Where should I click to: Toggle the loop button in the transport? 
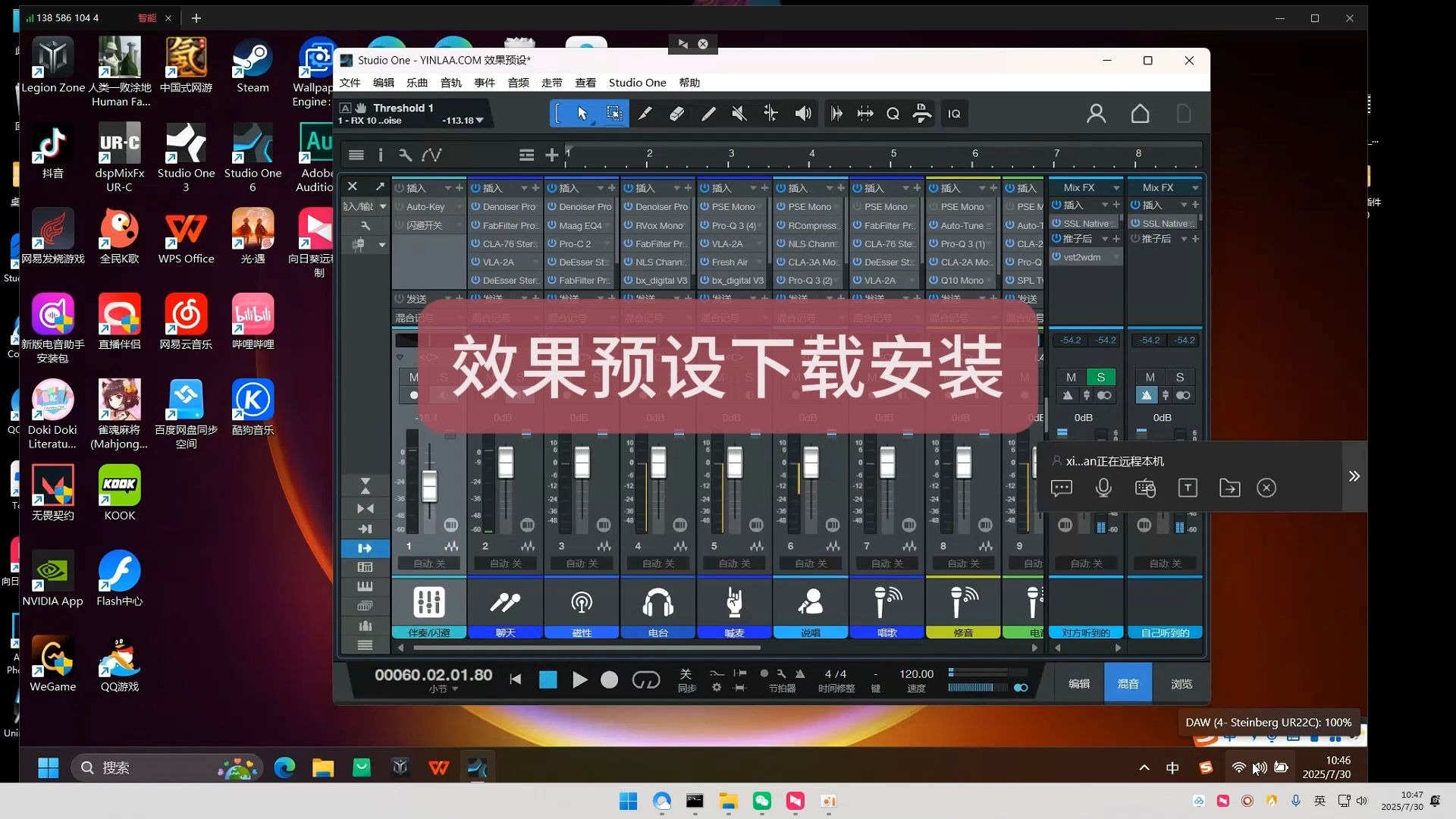(645, 680)
